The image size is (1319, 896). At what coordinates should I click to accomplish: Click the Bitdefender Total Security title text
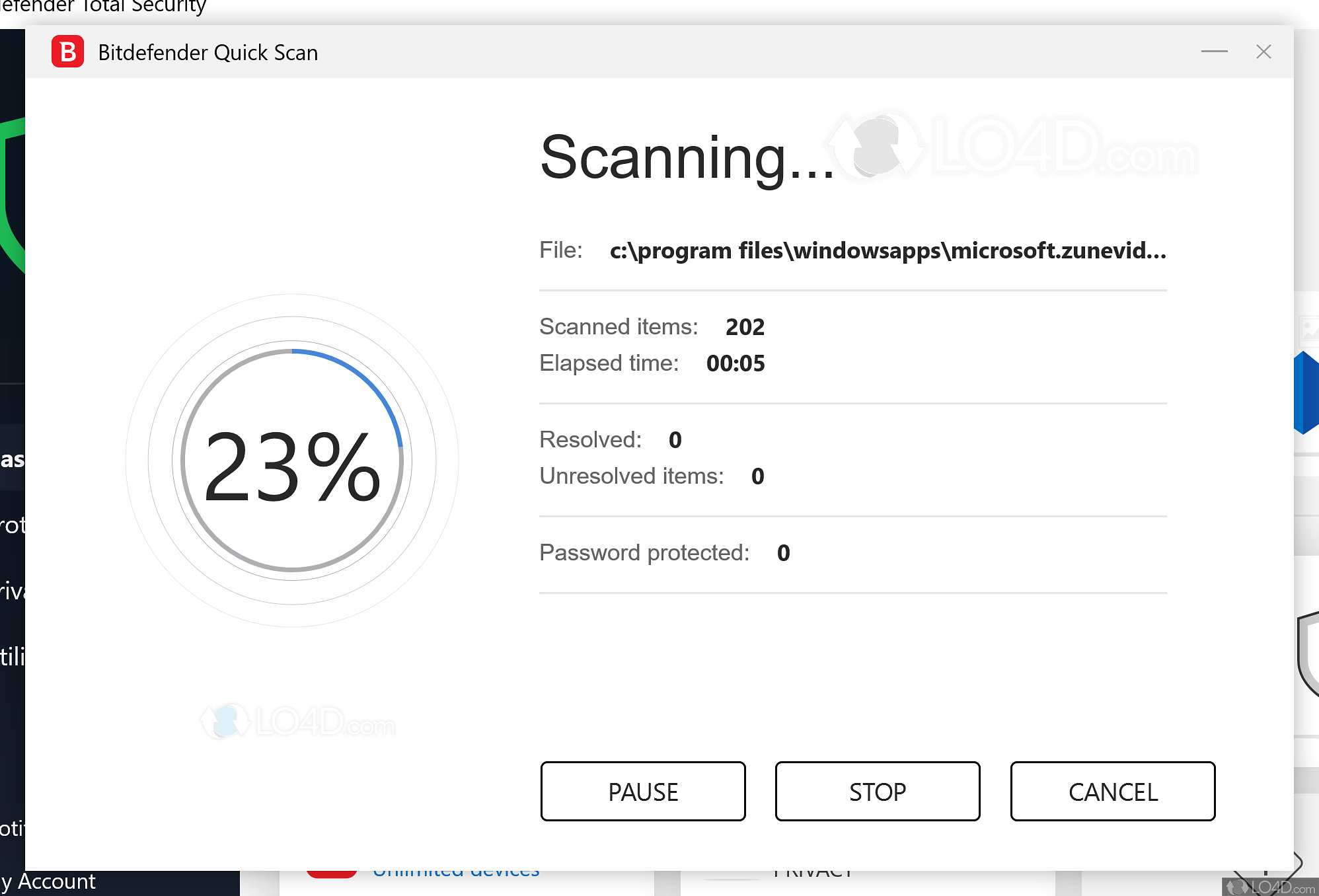click(103, 7)
